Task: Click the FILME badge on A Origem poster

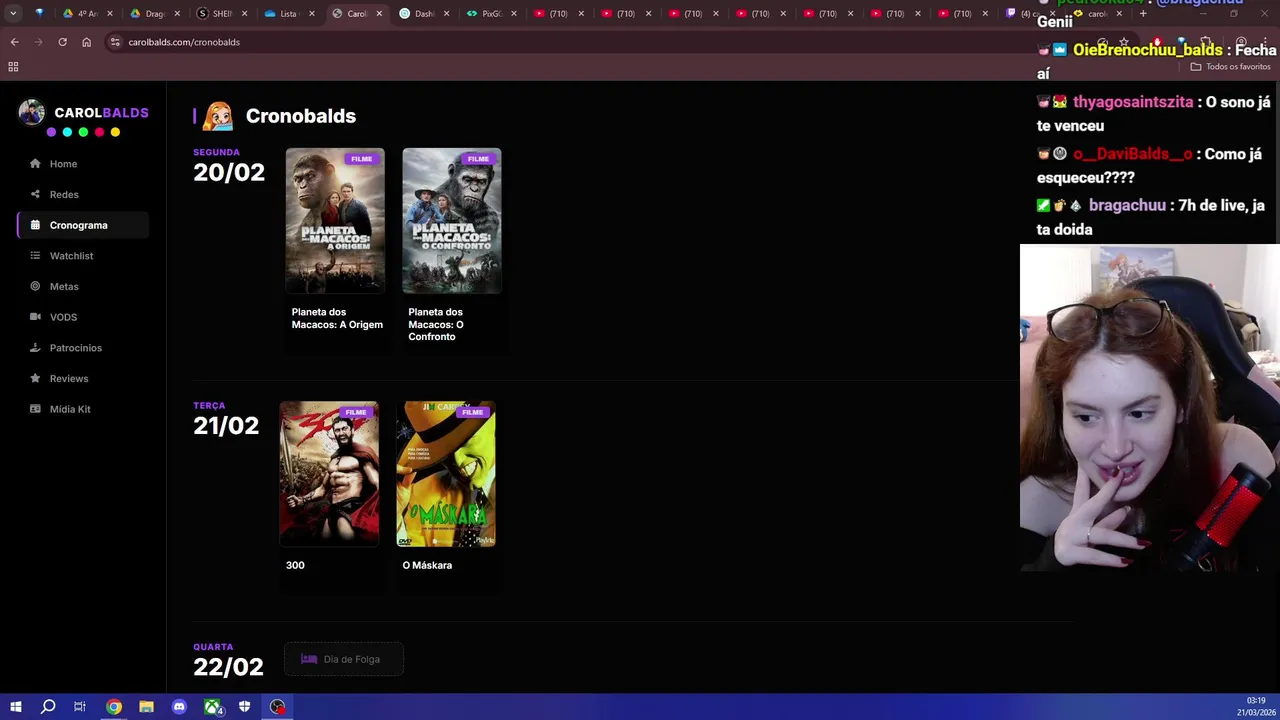Action: tap(362, 159)
